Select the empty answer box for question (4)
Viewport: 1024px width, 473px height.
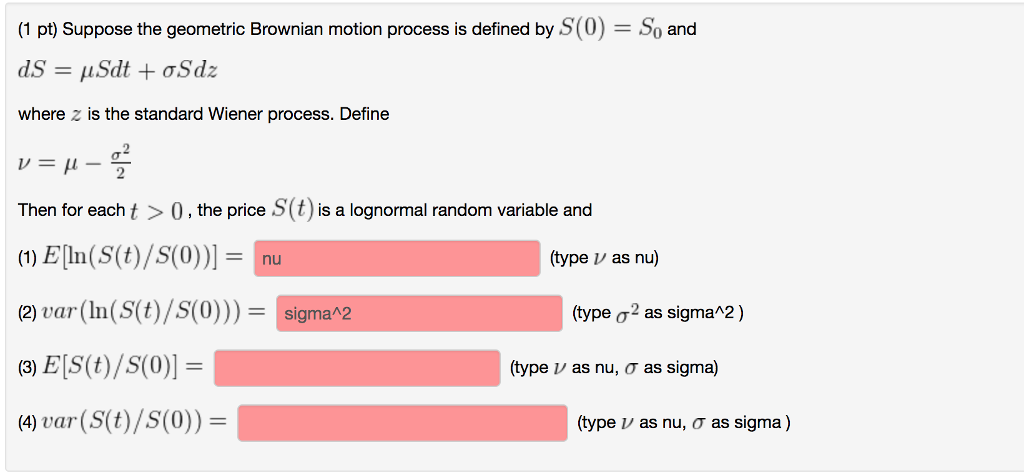(402, 423)
